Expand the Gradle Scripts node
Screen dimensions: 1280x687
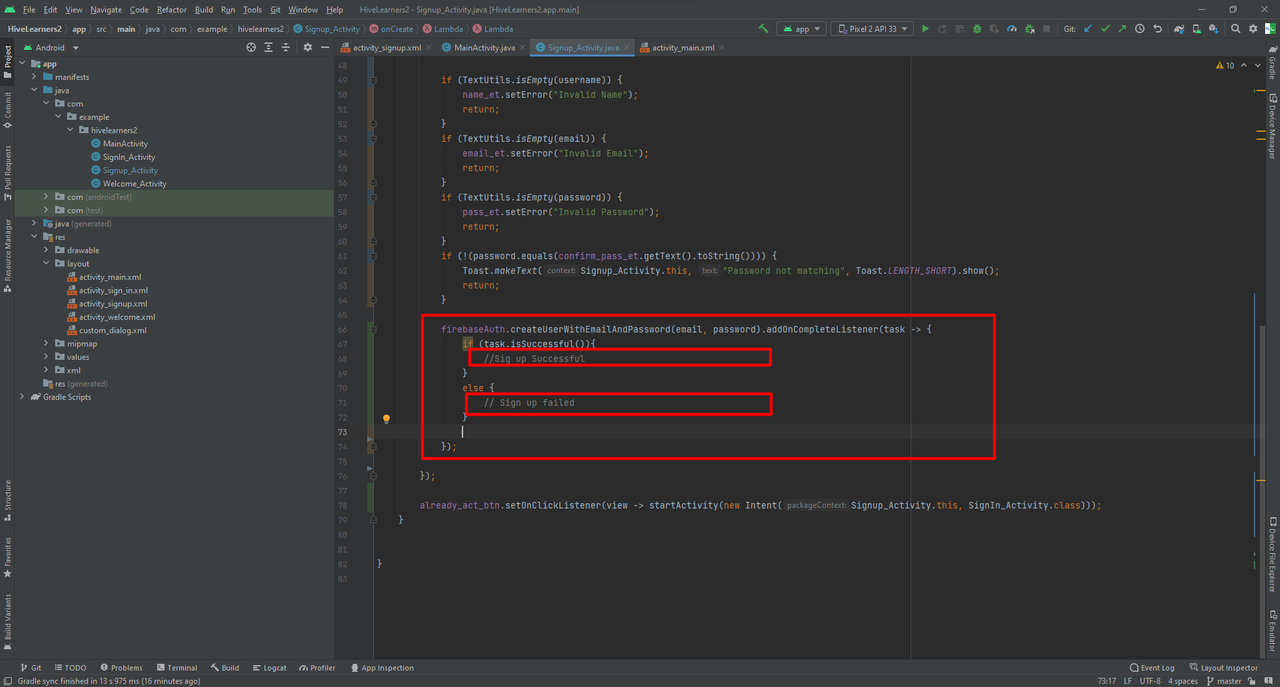(x=23, y=397)
